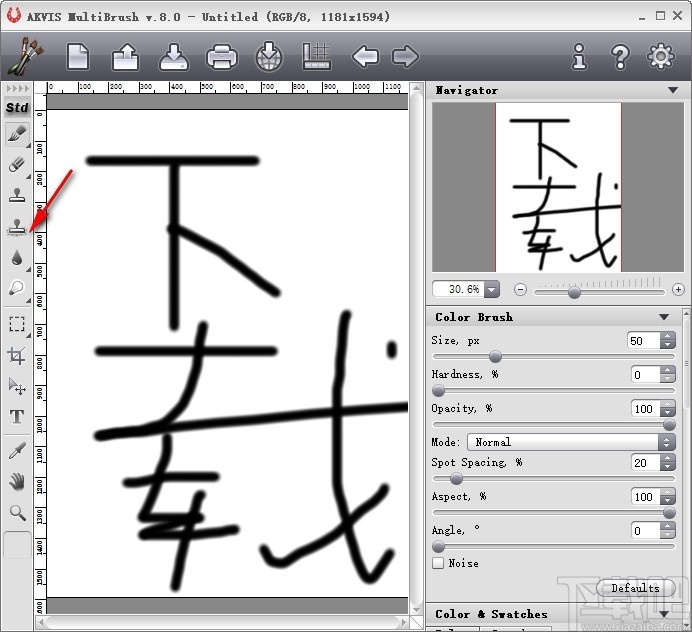Expand the Color & Swatches panel arrow
Viewport: 692px width, 632px height.
click(664, 614)
